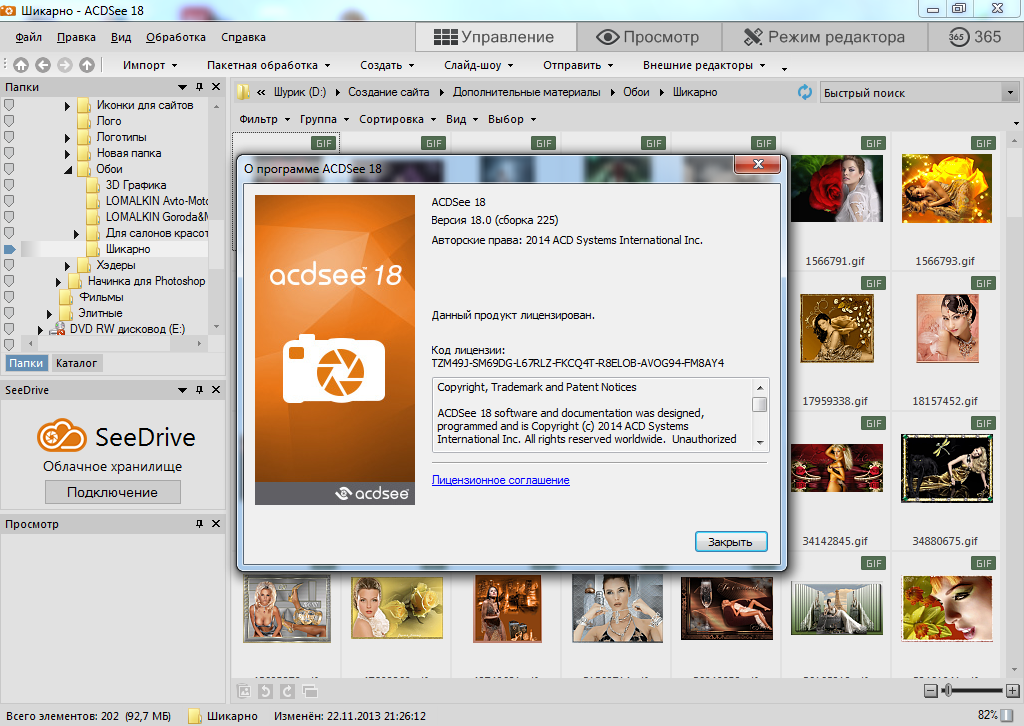1024x726 pixels.
Task: Click the Подключение button in SeeDrive
Action: [x=112, y=492]
